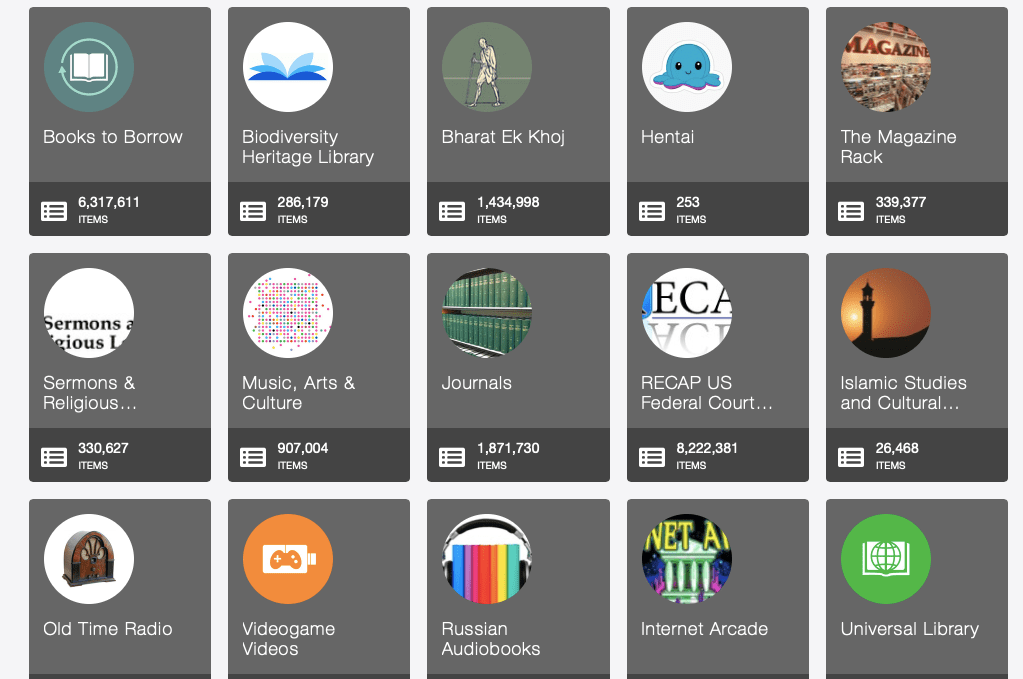Click The Magazine Rack thumbnail image

coord(885,67)
